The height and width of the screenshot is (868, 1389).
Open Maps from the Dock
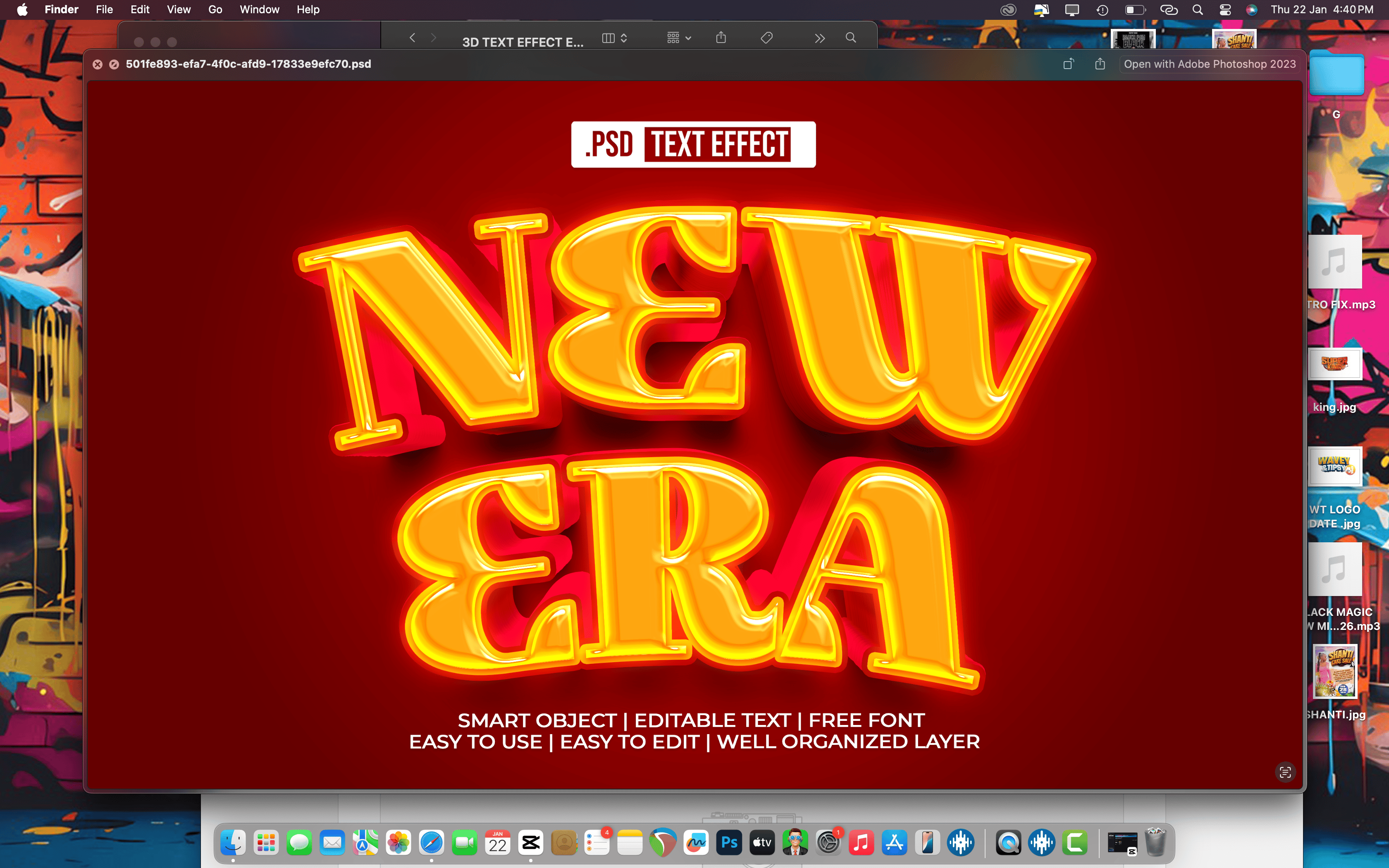coord(365,842)
